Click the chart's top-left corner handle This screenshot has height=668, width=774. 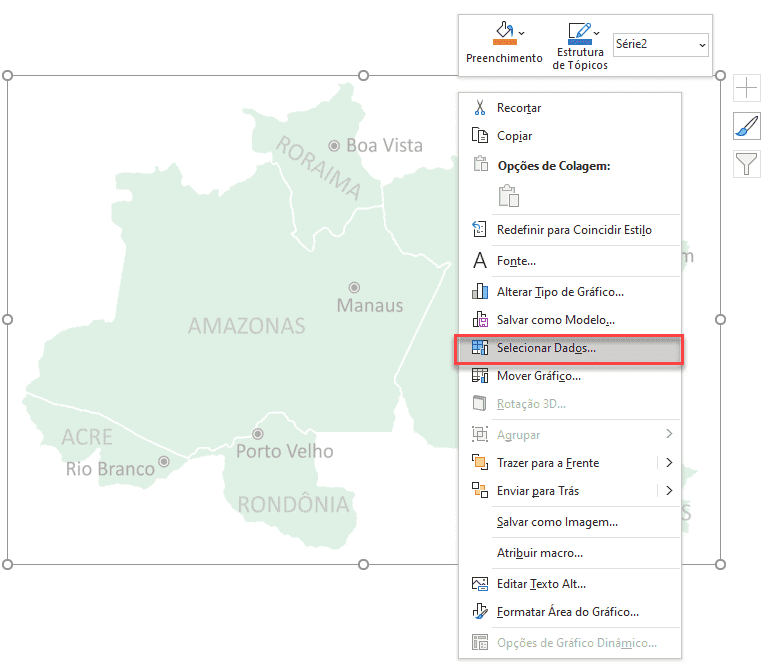click(x=7, y=75)
